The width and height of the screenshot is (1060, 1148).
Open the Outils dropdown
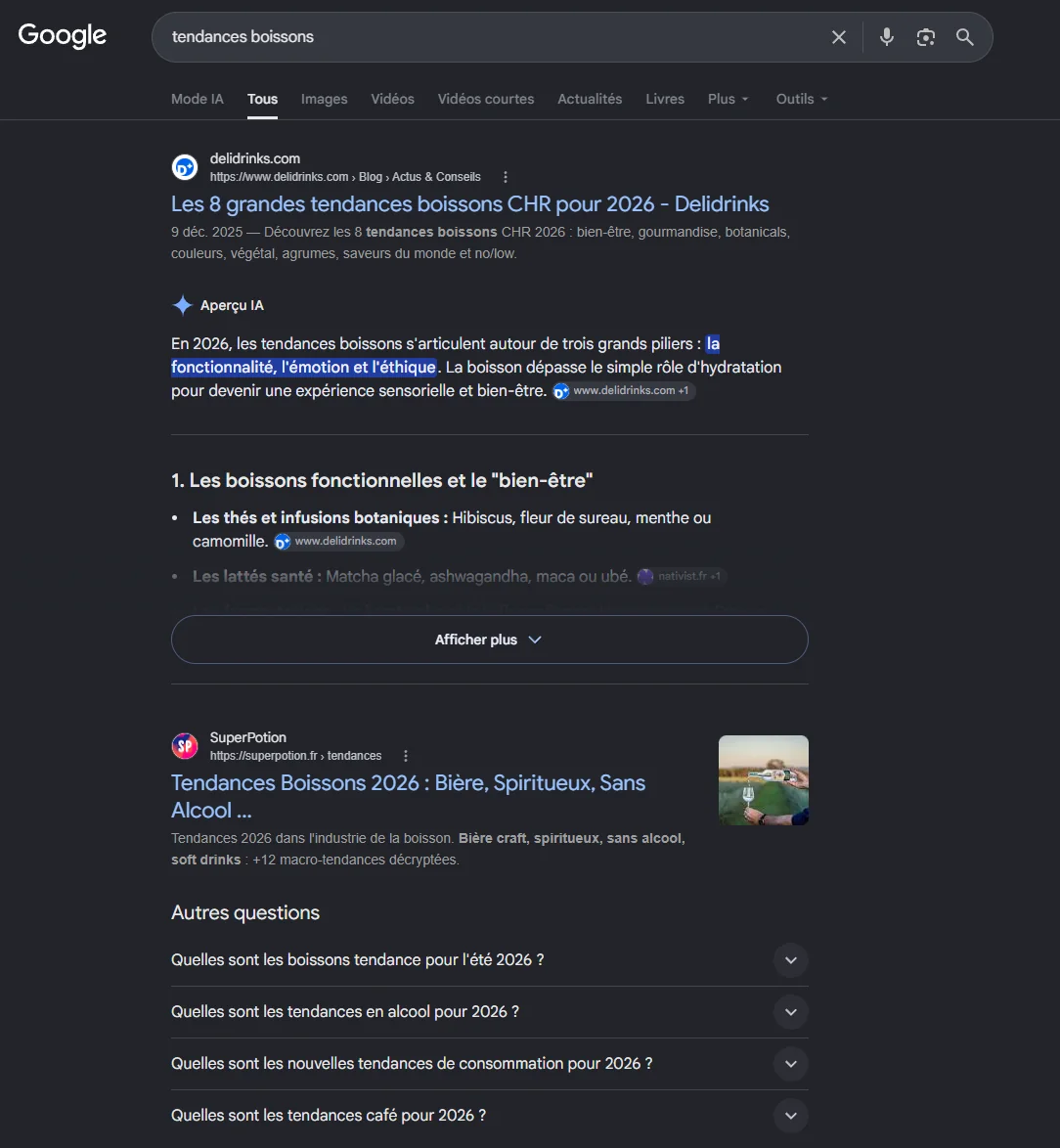[x=802, y=99]
